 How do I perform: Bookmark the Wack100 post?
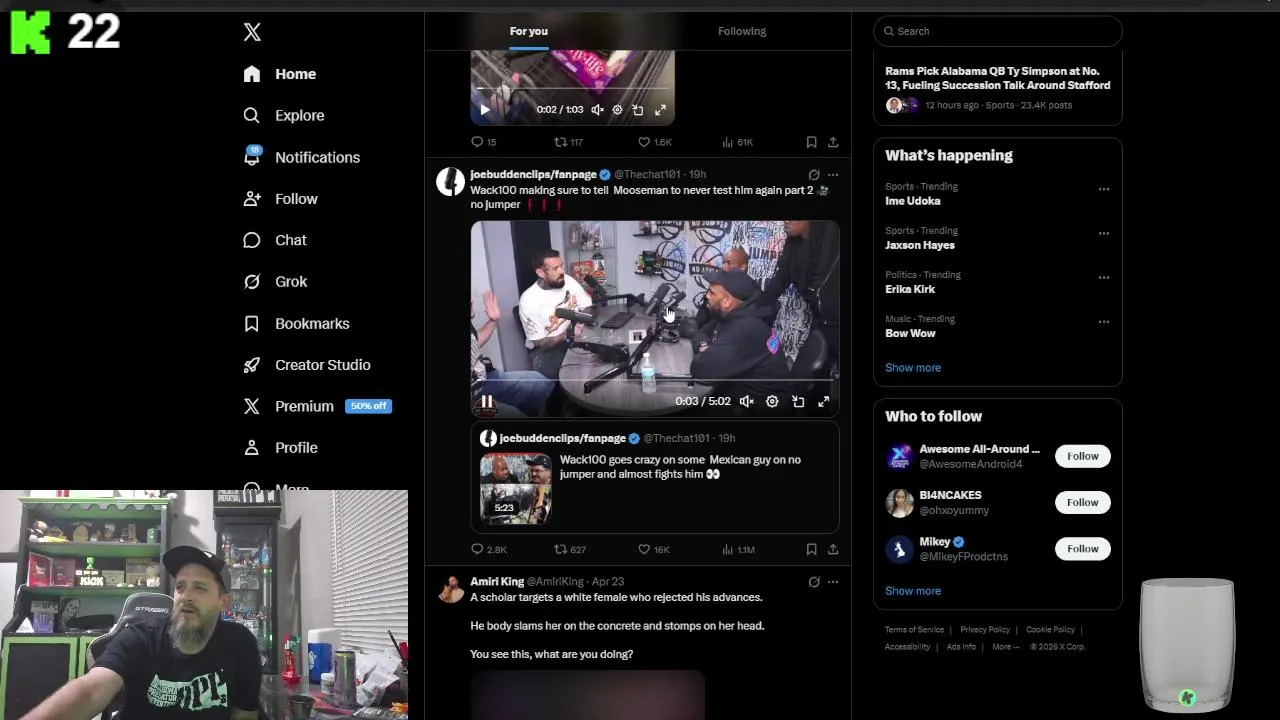pyautogui.click(x=811, y=549)
